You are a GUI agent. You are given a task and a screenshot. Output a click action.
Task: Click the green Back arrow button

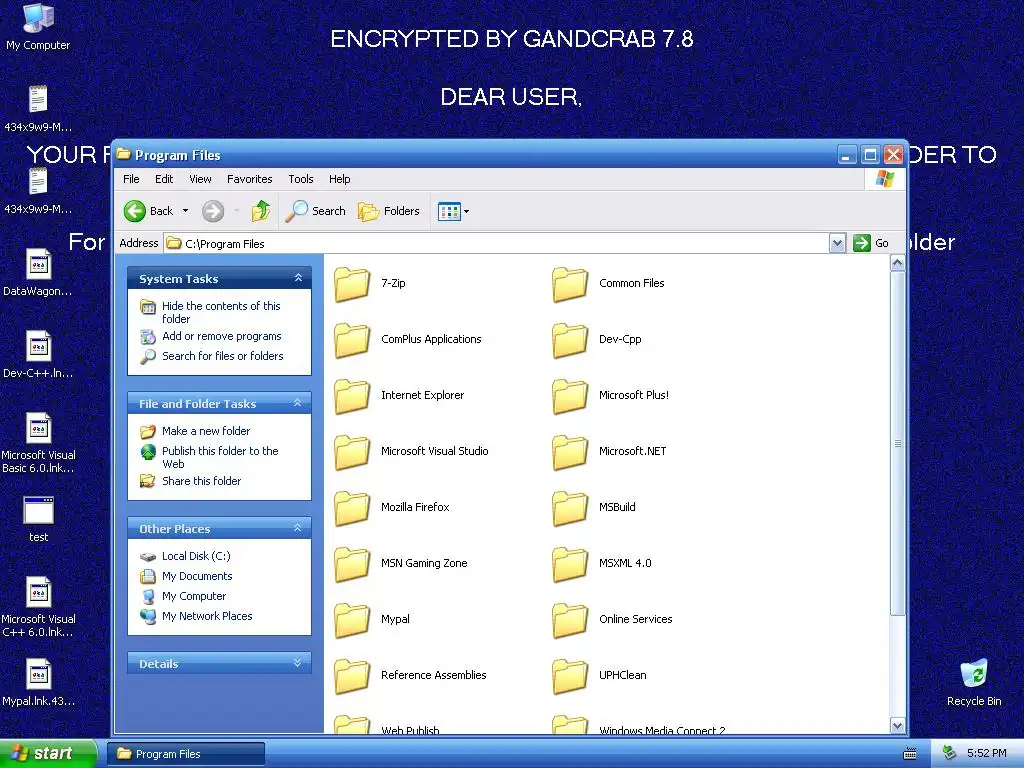click(x=135, y=211)
